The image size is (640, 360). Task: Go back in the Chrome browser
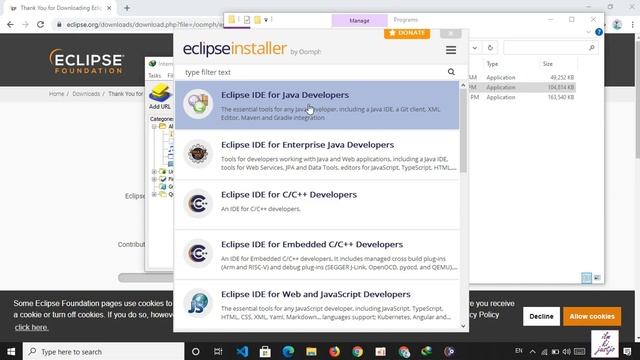point(10,24)
